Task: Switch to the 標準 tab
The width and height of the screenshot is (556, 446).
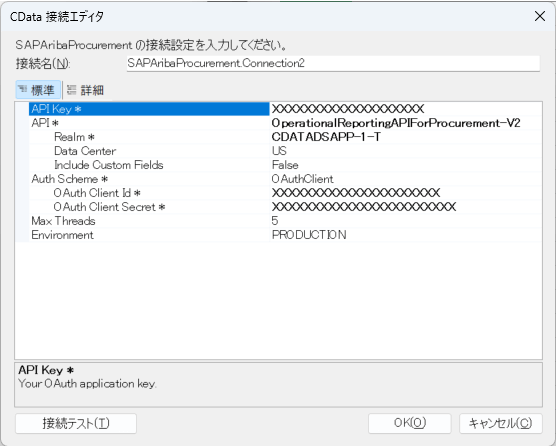Action: click(x=38, y=90)
